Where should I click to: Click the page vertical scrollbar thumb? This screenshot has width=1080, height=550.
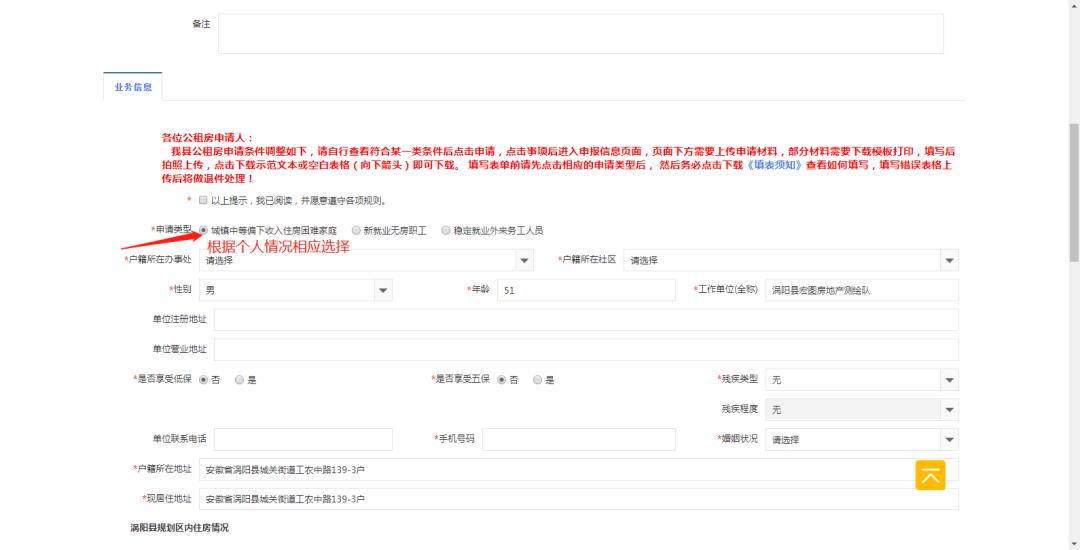point(1074,193)
